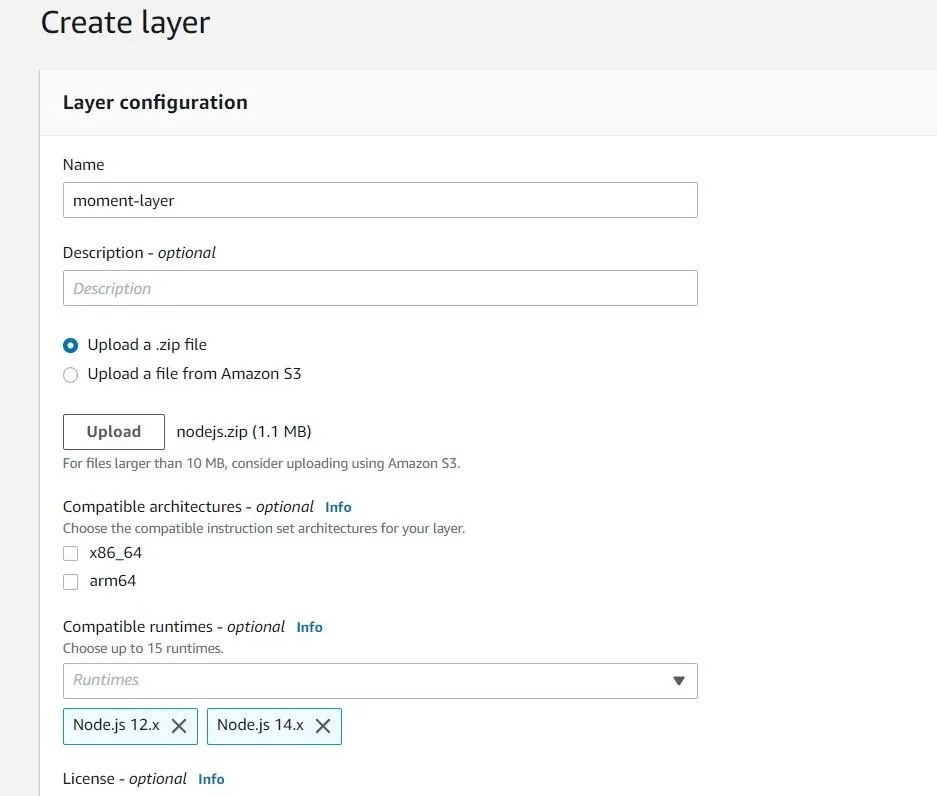The width and height of the screenshot is (937, 796).
Task: Enable the arm64 architecture checkbox
Action: click(x=70, y=581)
